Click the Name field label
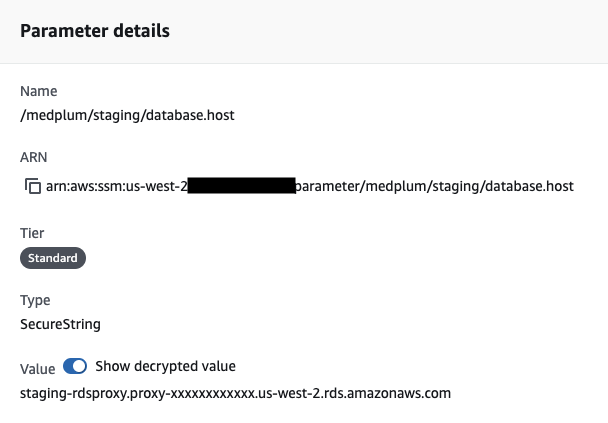The width and height of the screenshot is (608, 423). point(39,92)
